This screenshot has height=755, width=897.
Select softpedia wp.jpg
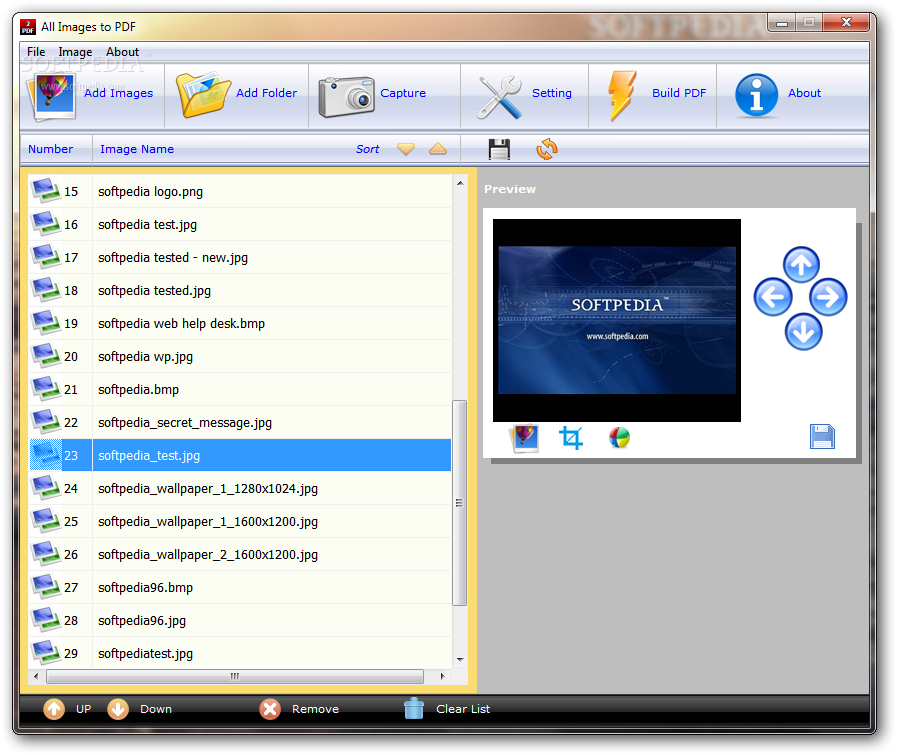[x=240, y=356]
